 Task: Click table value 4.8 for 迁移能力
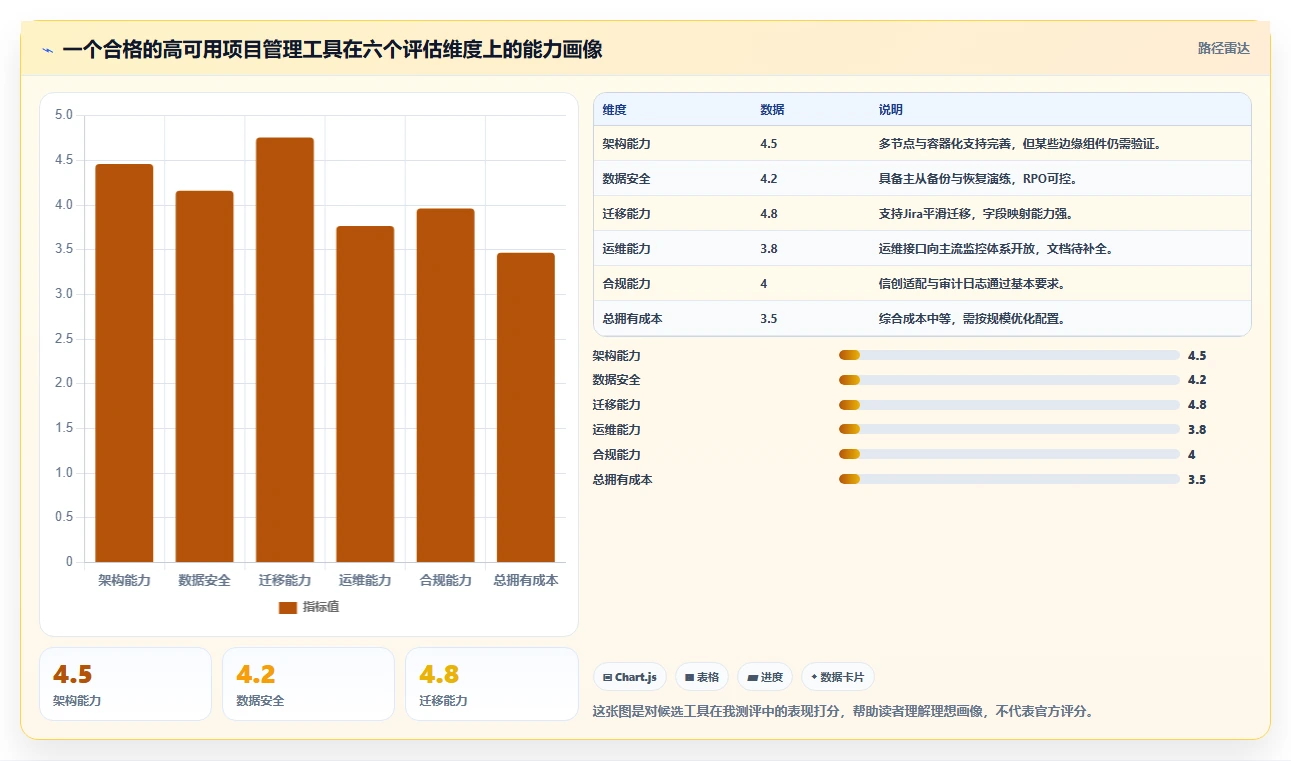[x=769, y=214]
